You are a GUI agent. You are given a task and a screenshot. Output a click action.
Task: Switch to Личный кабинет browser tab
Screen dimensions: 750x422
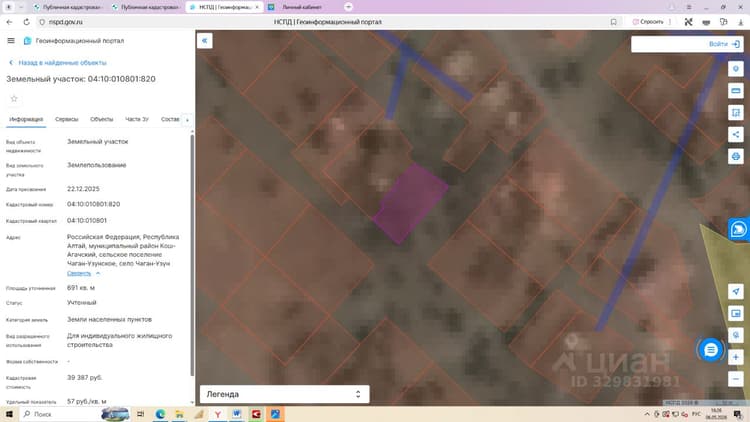[x=301, y=7]
